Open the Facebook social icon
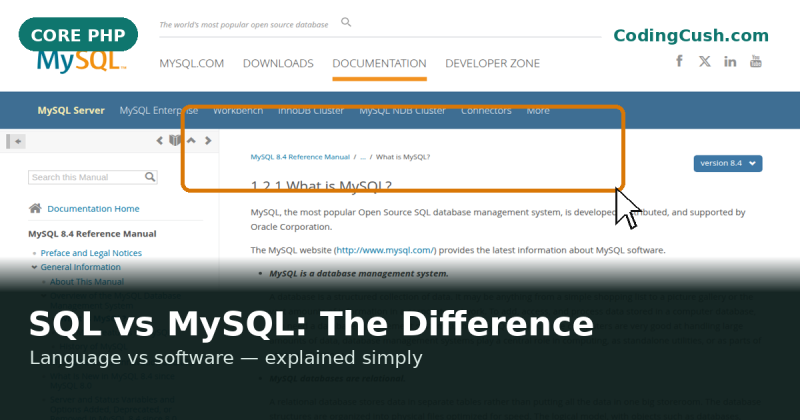 (x=679, y=61)
